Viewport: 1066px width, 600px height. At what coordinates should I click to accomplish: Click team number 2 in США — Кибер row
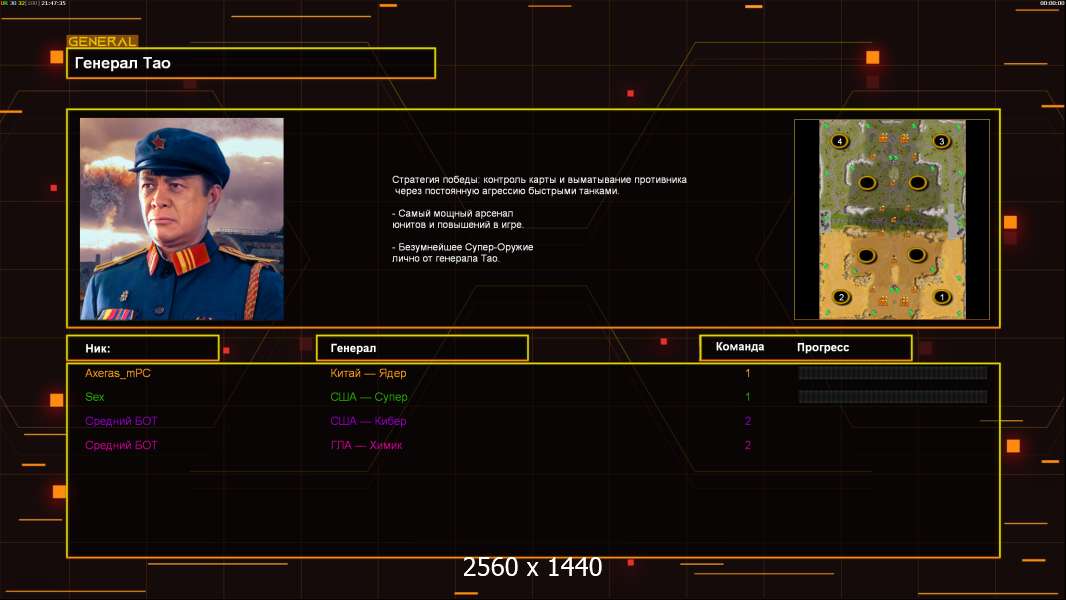748,421
